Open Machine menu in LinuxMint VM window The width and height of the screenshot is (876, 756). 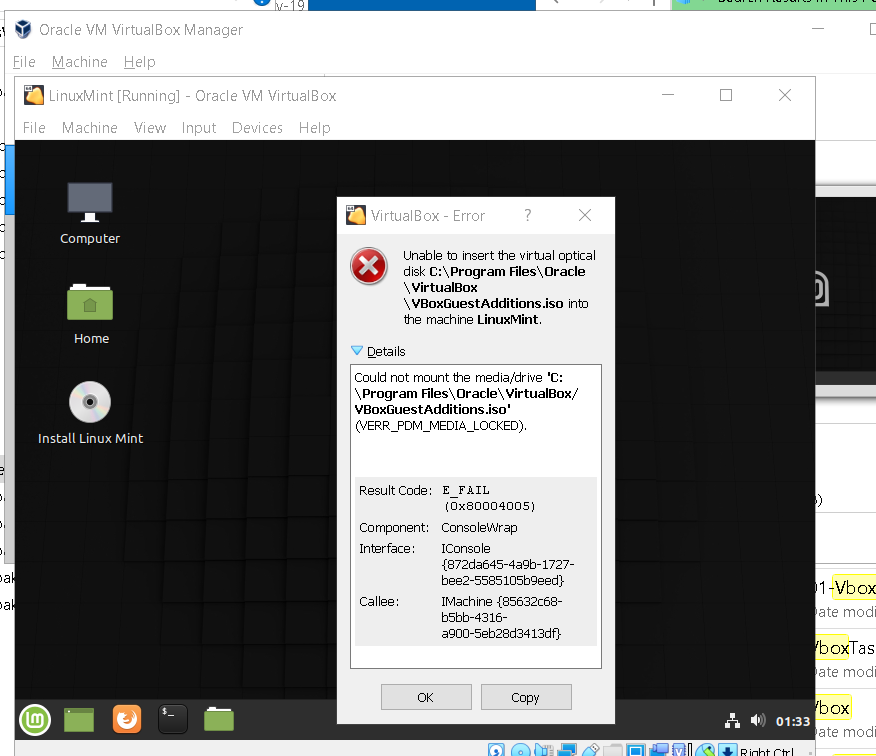coord(89,128)
